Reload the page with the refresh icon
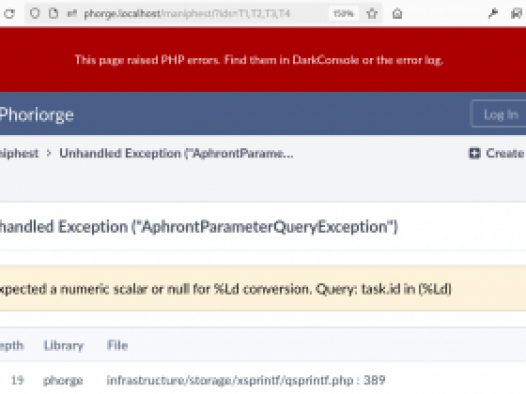Viewport: 526px width, 394px height. 9,14
